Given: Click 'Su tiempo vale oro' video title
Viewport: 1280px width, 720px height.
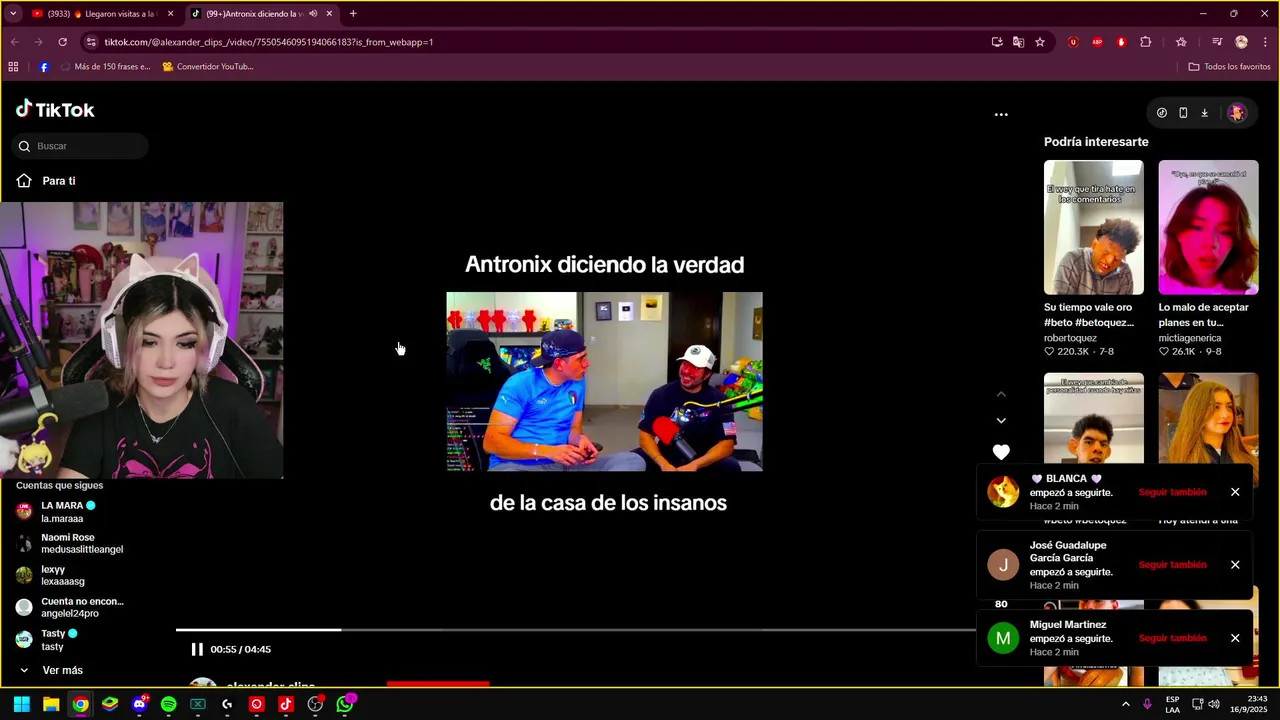Looking at the screenshot, I should pos(1089,315).
